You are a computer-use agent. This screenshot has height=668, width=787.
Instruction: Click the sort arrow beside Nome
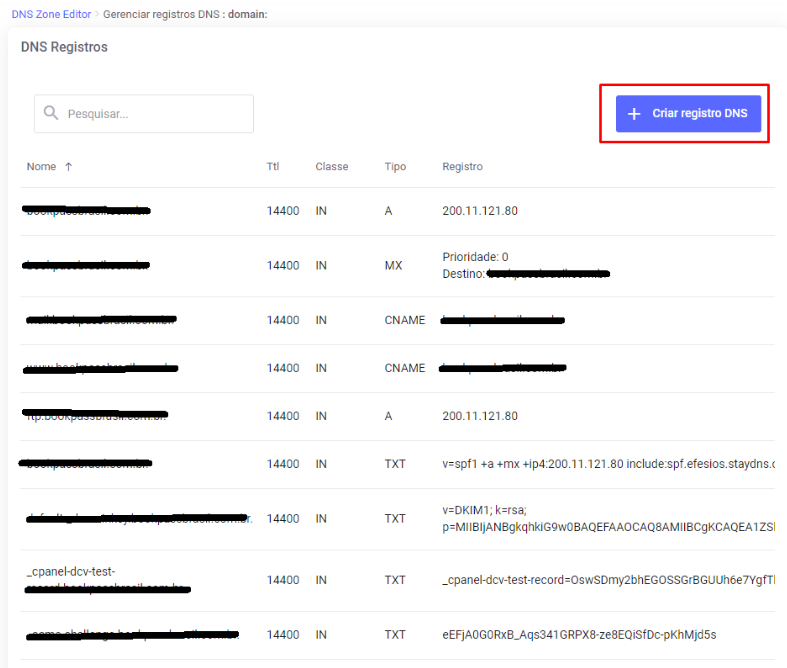coord(69,167)
